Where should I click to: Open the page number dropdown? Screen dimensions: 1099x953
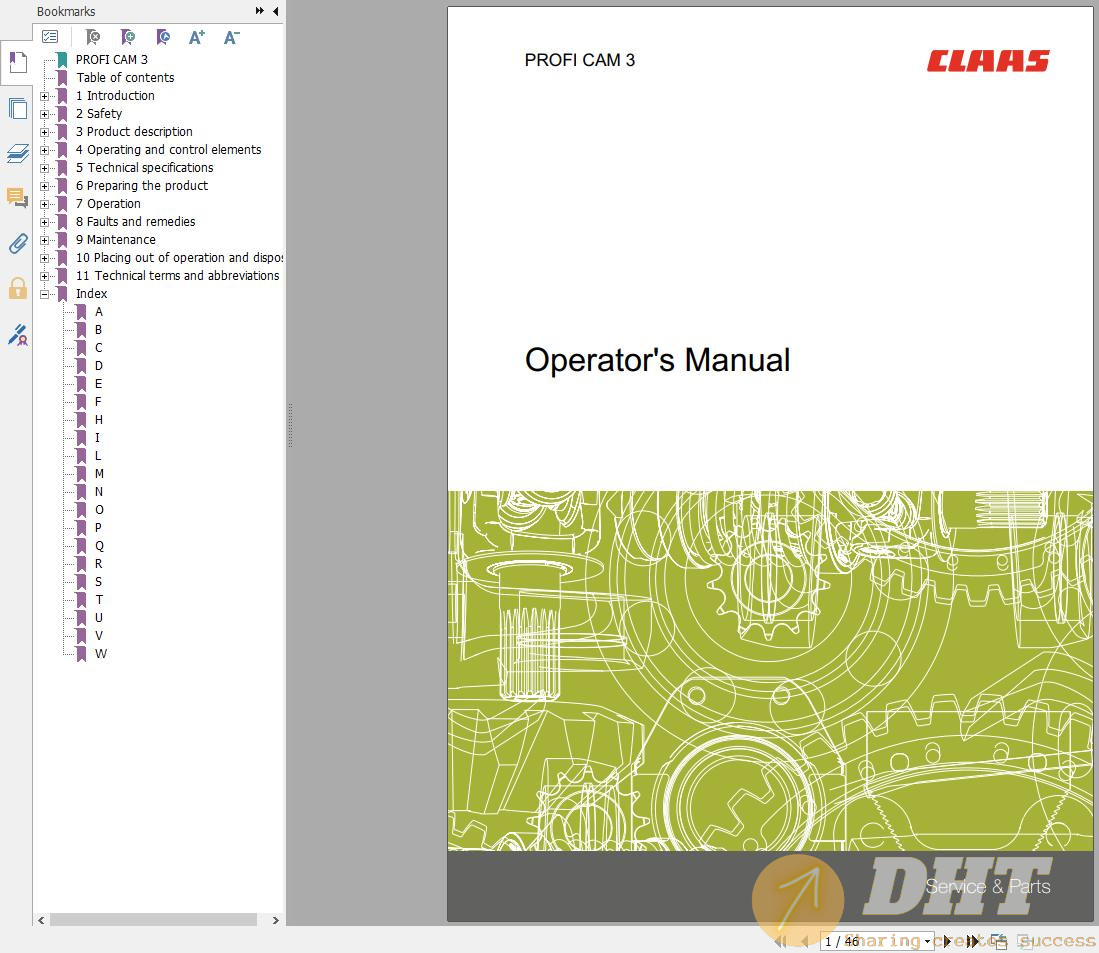927,941
